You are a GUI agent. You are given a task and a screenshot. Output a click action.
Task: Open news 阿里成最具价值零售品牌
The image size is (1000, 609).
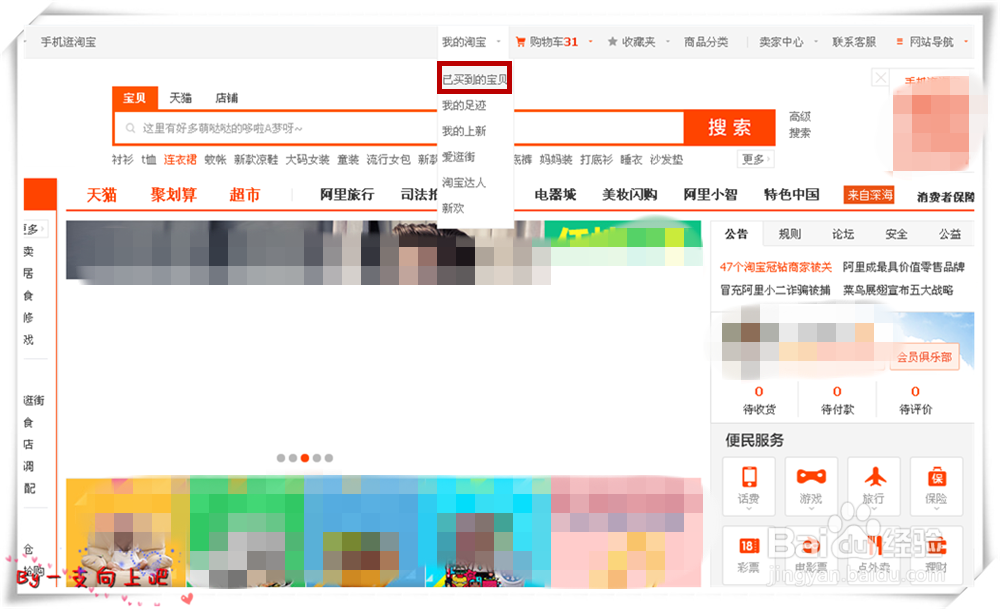[x=904, y=267]
